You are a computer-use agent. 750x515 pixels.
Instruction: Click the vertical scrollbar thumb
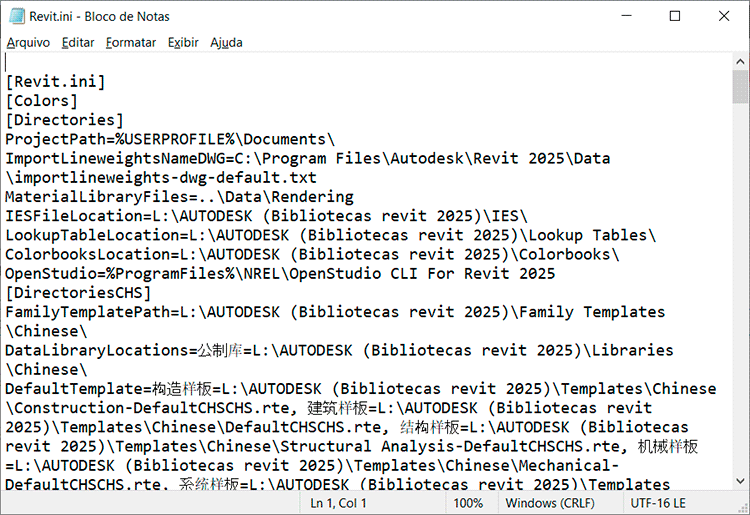click(740, 87)
